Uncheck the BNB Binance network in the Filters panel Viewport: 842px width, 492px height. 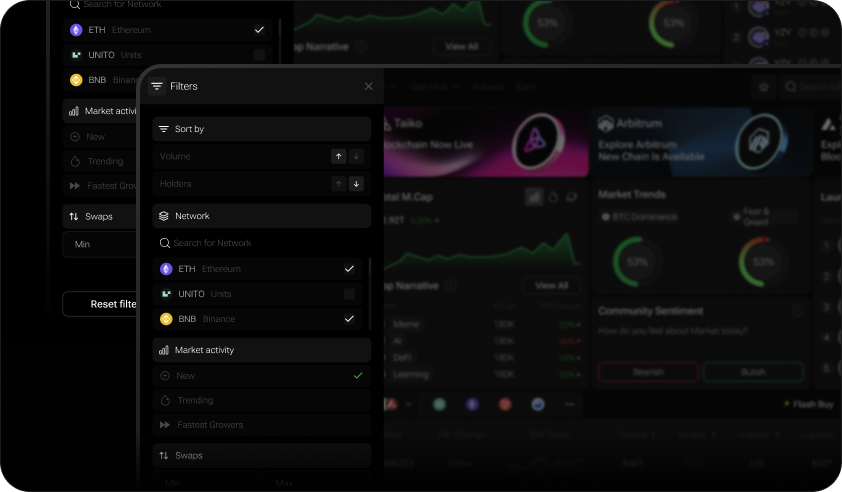click(x=349, y=319)
